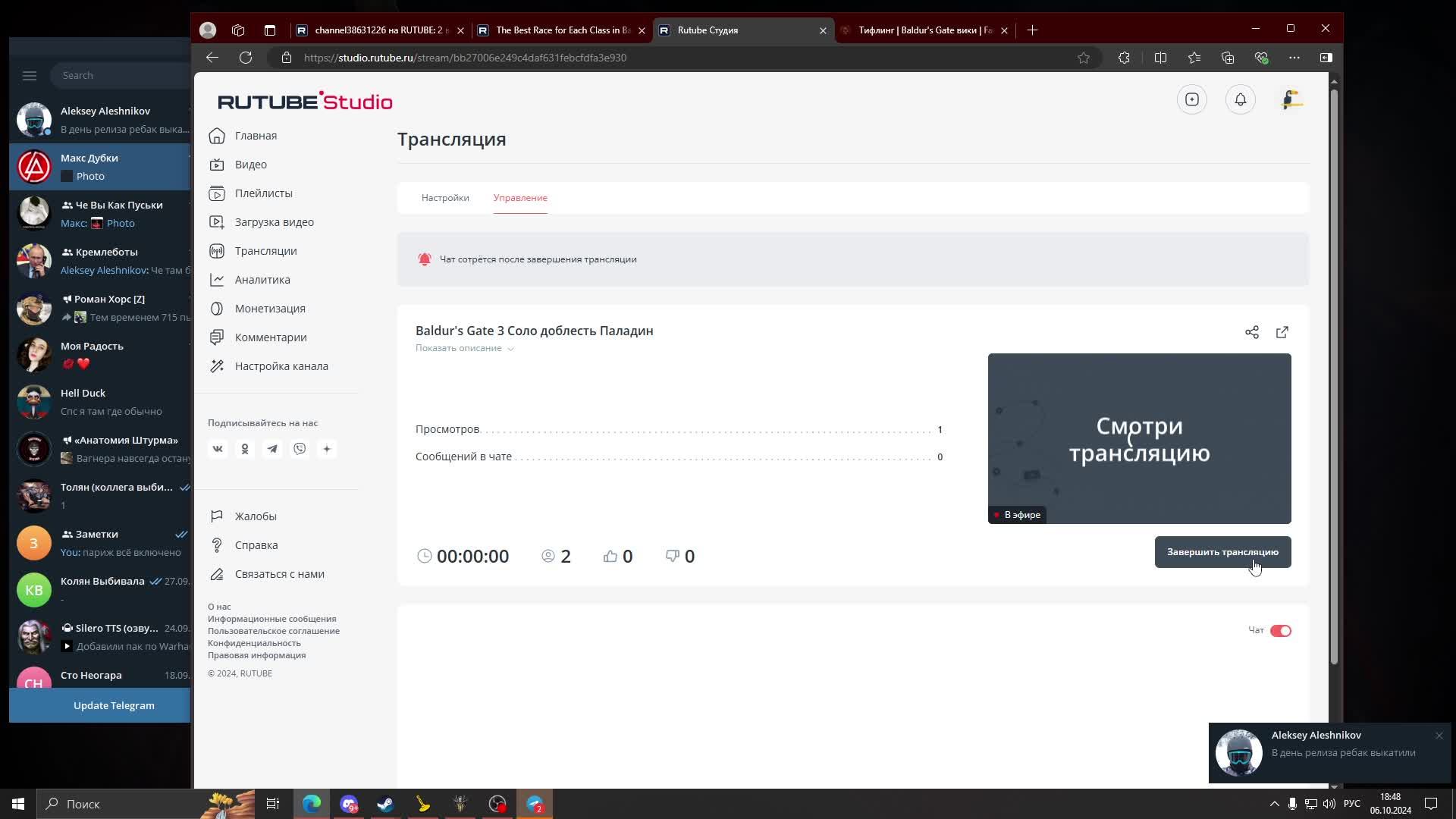Open the Telegram social link icon

[272, 449]
